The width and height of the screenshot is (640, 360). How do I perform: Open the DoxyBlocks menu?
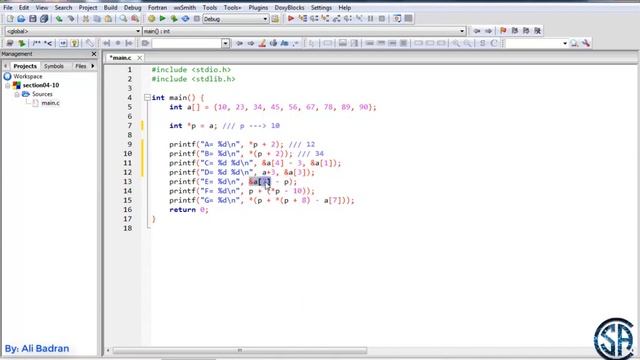pos(289,7)
